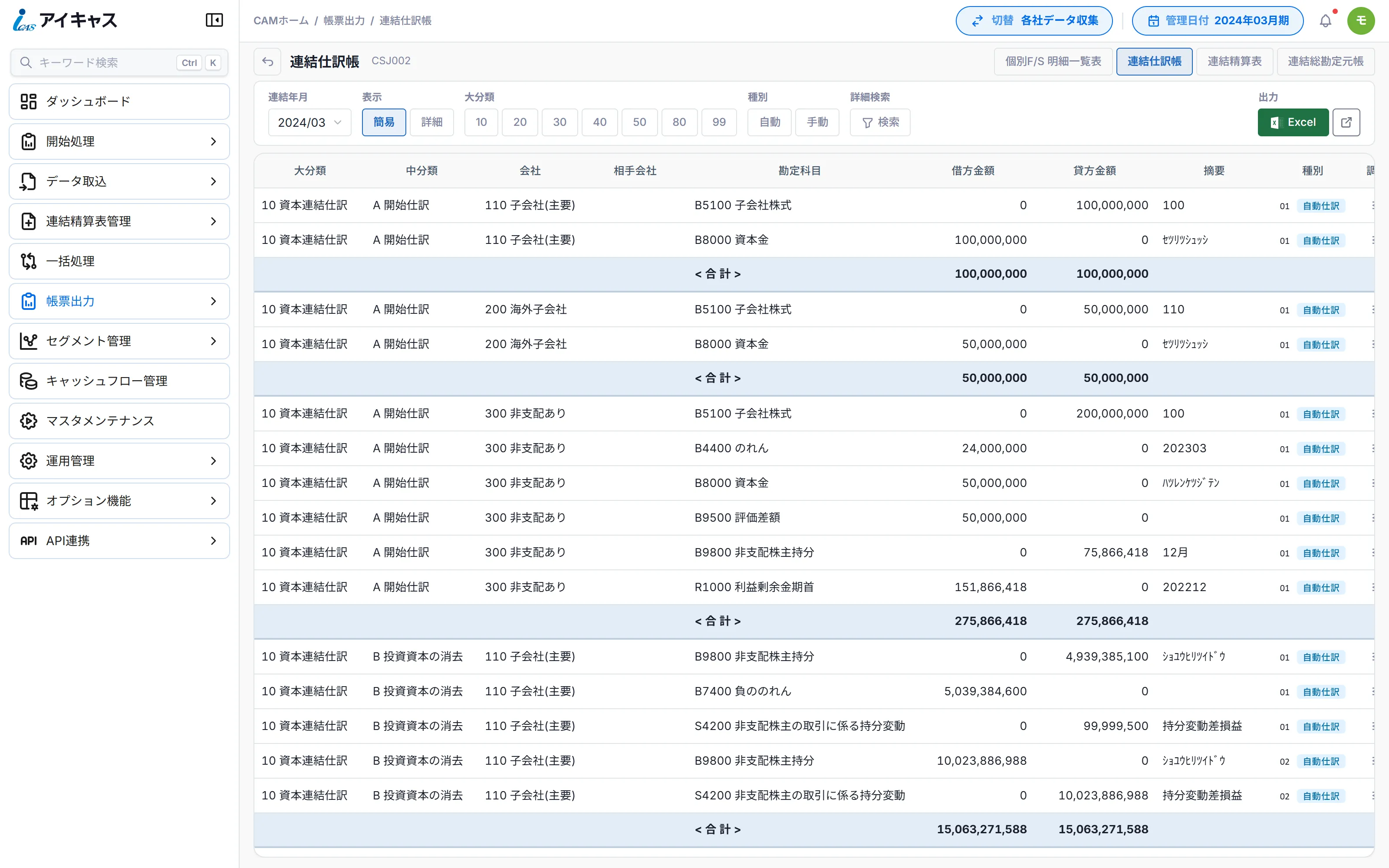The width and height of the screenshot is (1389, 868).
Task: Open ダッシュボード menu item
Action: tap(119, 102)
